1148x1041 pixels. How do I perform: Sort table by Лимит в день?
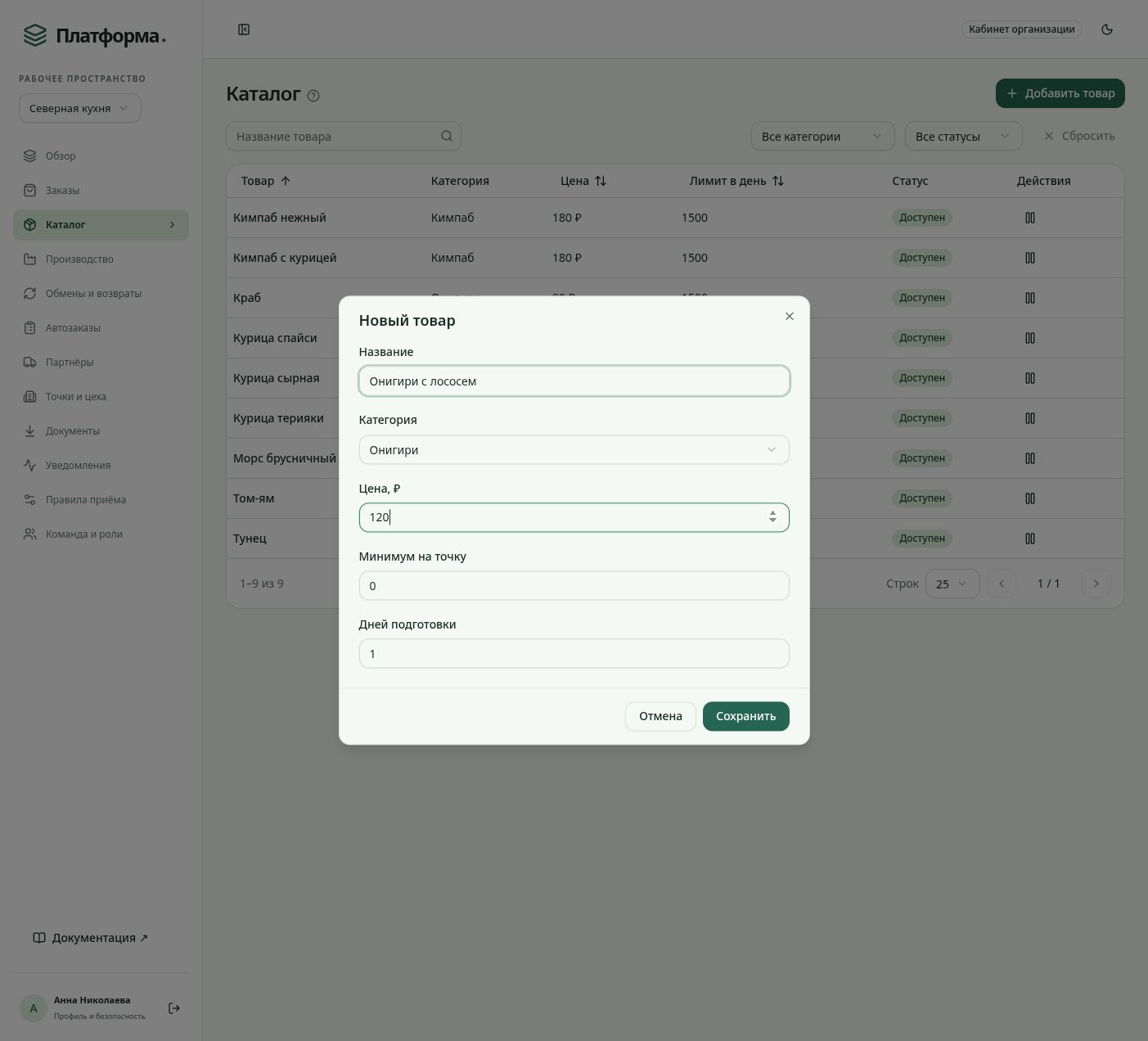click(736, 181)
